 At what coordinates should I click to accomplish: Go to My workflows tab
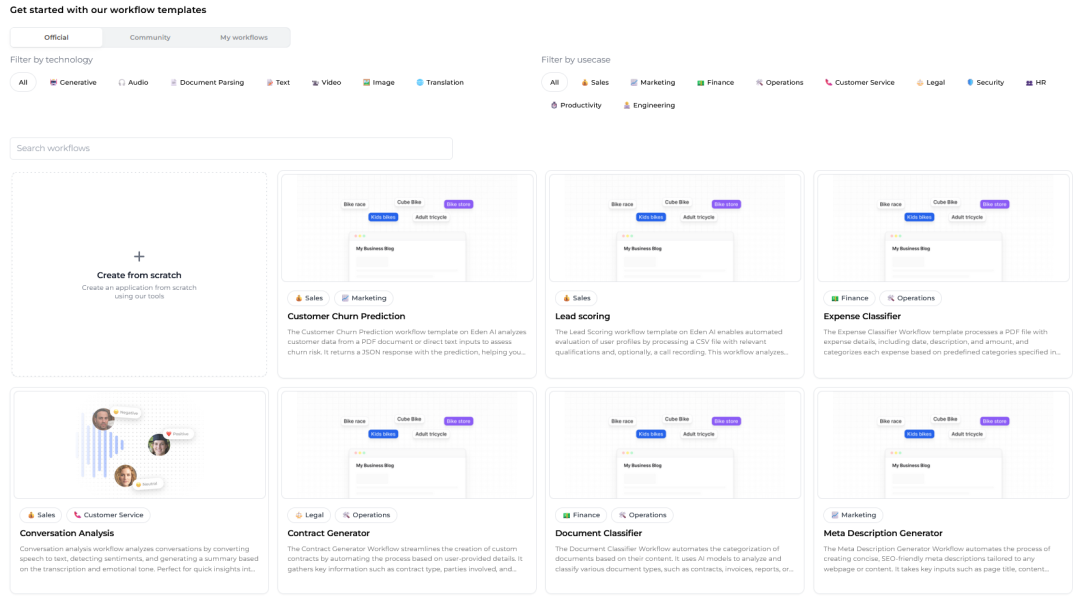(244, 37)
